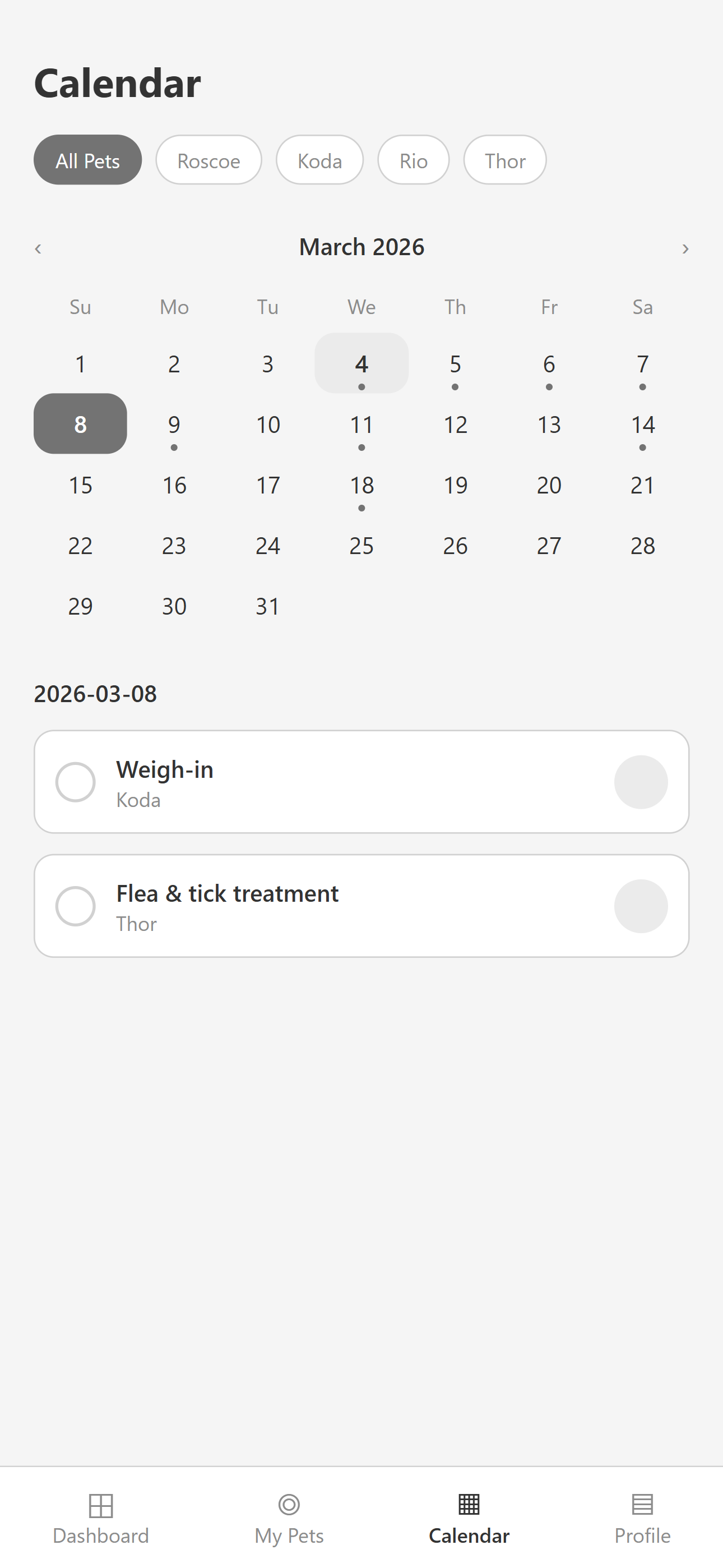Advance to the next month with the right chevron
The height and width of the screenshot is (1568, 723).
[685, 248]
